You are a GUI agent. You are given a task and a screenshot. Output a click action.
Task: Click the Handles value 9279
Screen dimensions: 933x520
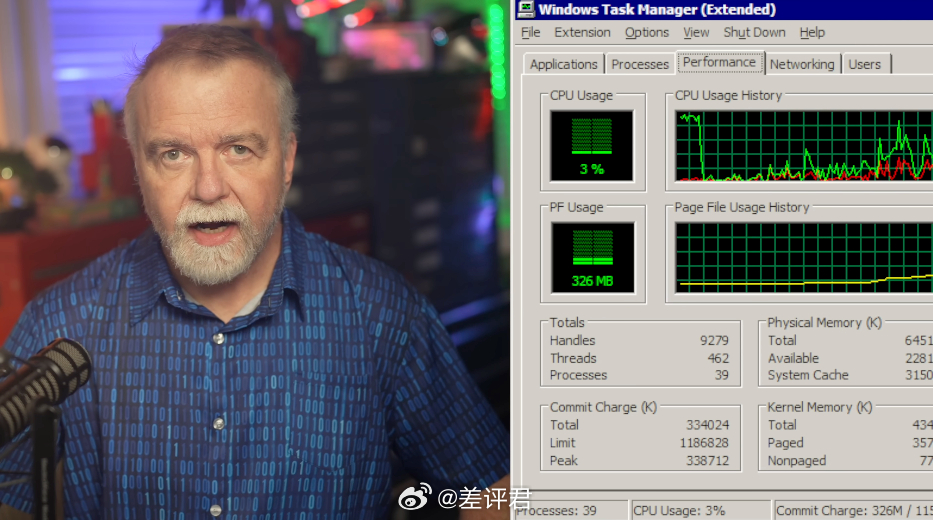[x=714, y=340]
